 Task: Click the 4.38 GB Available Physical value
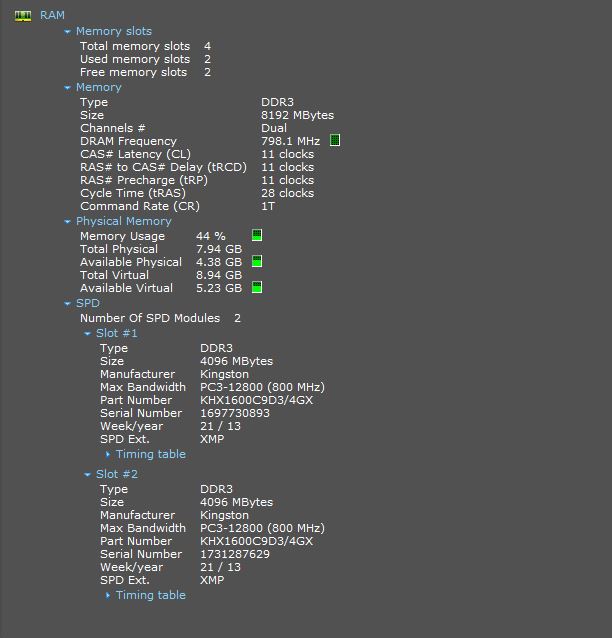point(219,262)
